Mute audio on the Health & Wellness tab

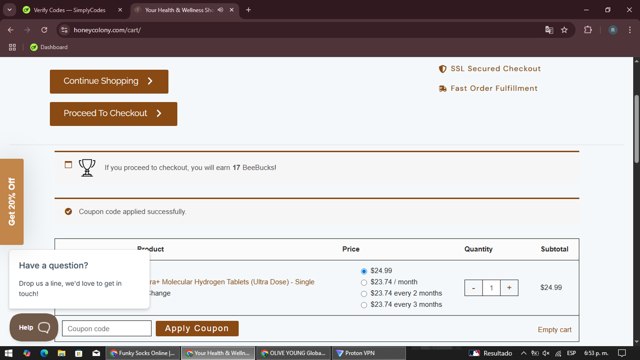tap(220, 10)
